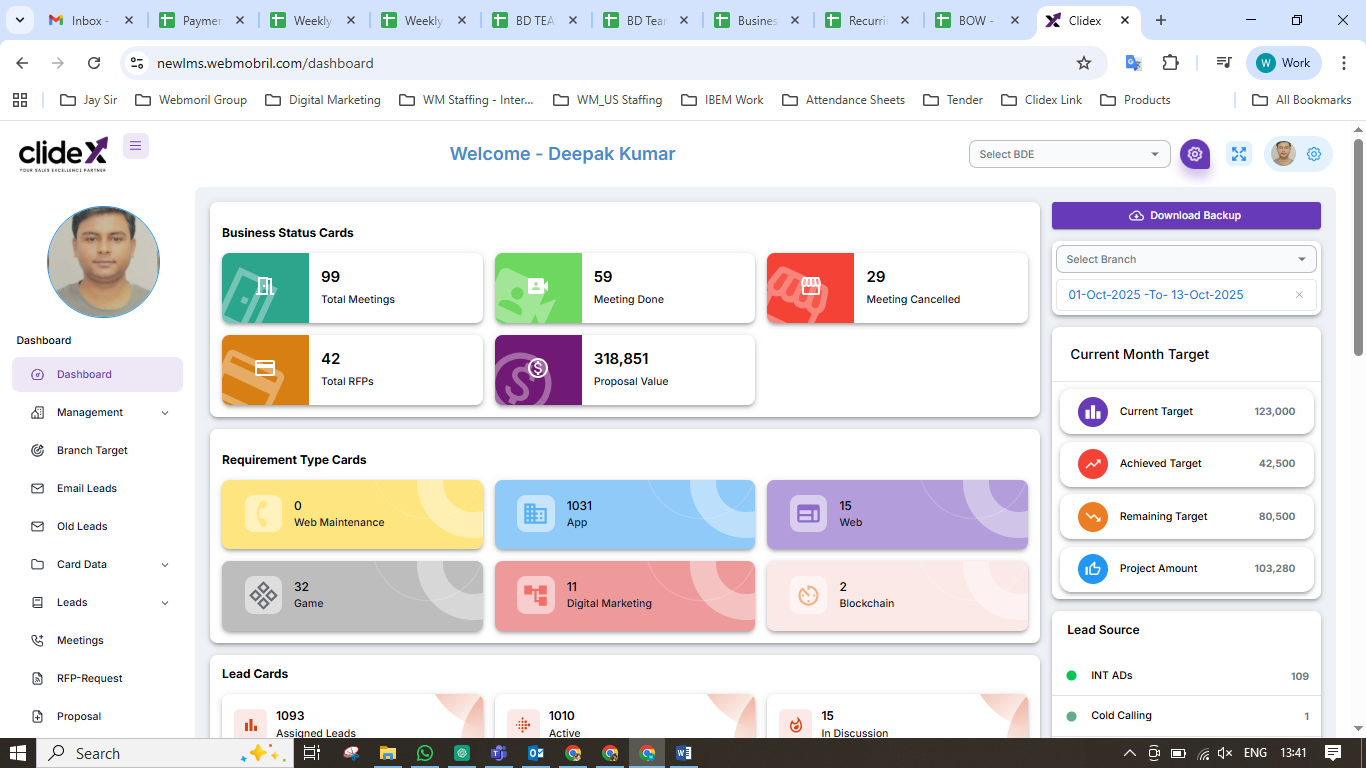Expand the Management sidebar menu
This screenshot has width=1366, height=768.
[97, 412]
